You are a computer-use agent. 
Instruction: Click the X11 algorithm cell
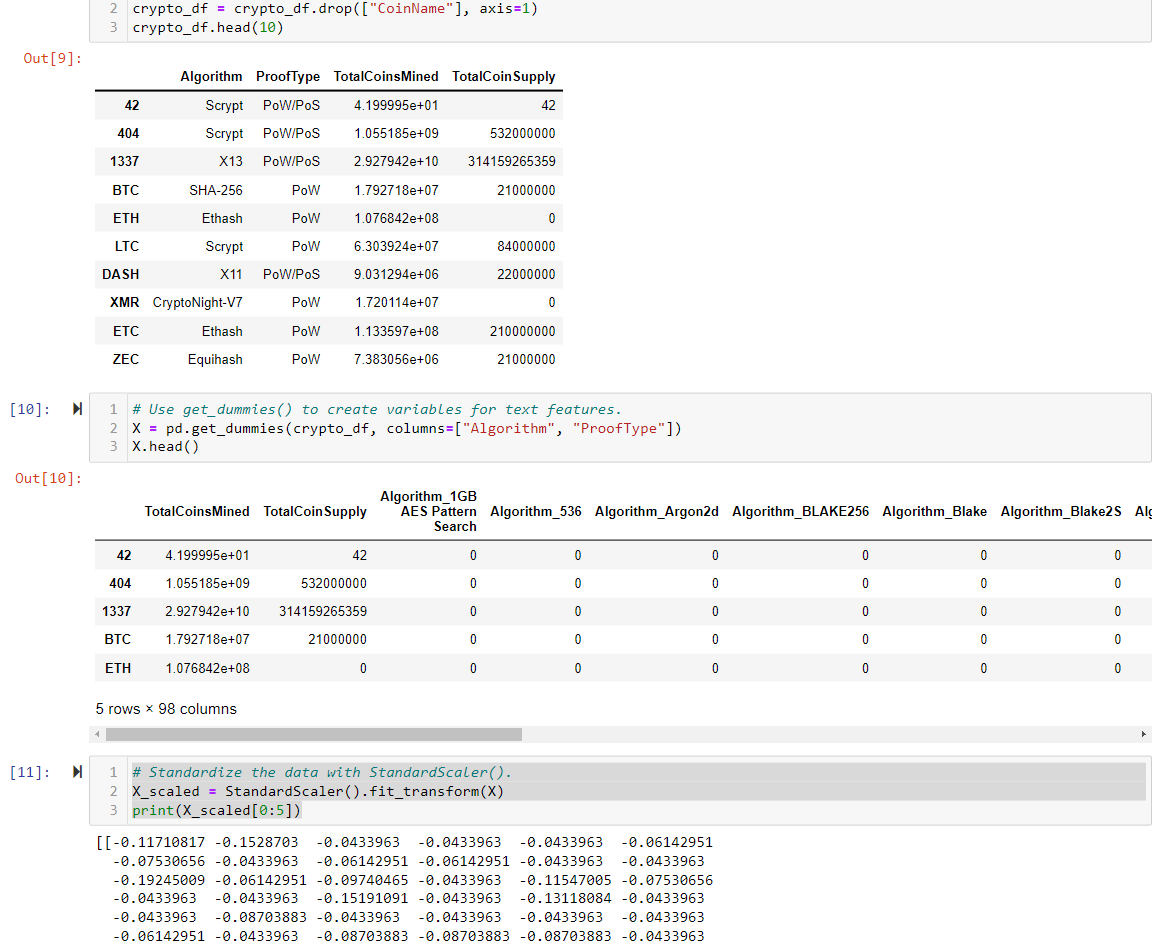tap(231, 275)
